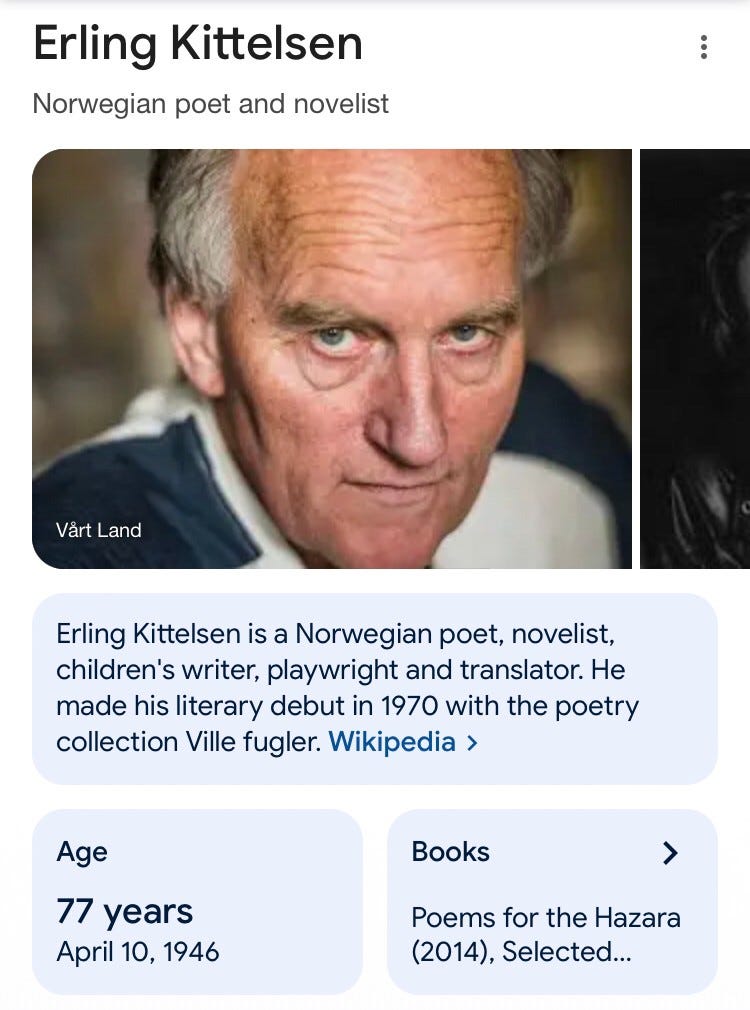Open the Books heading label
This screenshot has height=1010, width=750.
[x=450, y=852]
